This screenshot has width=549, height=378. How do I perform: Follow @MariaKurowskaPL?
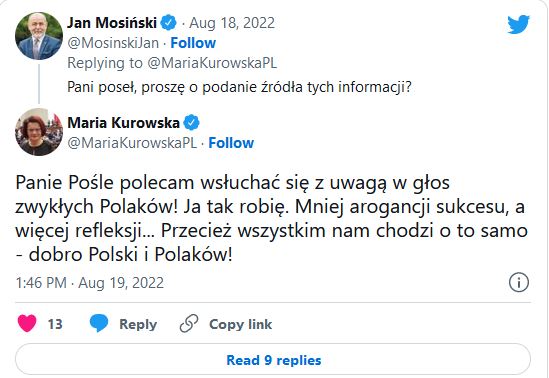(x=231, y=143)
